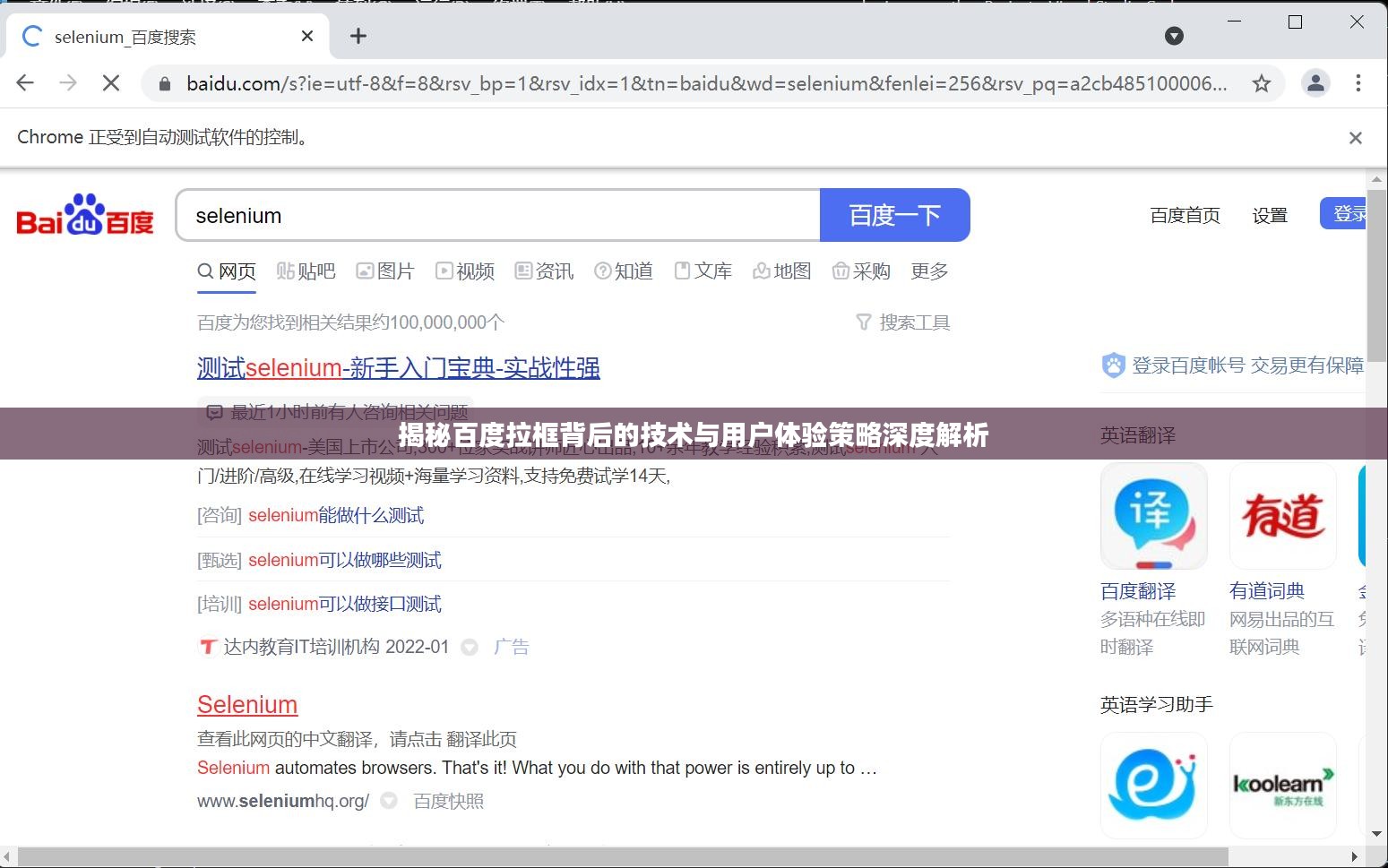Click the shield icon beside 登录百度帐号

(x=1113, y=365)
